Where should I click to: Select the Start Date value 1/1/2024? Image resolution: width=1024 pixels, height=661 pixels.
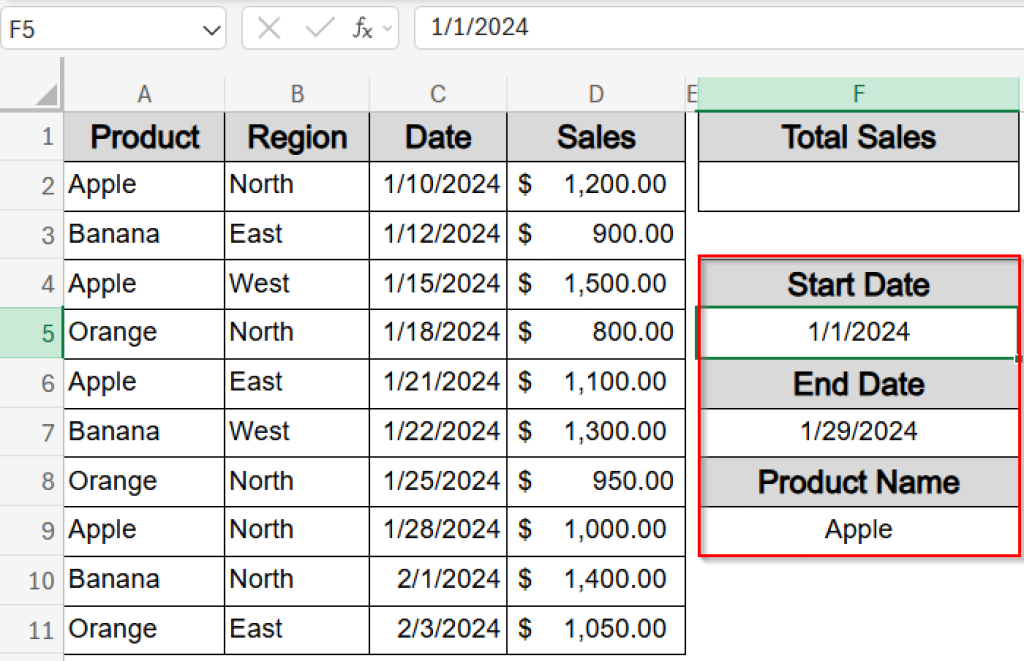858,333
